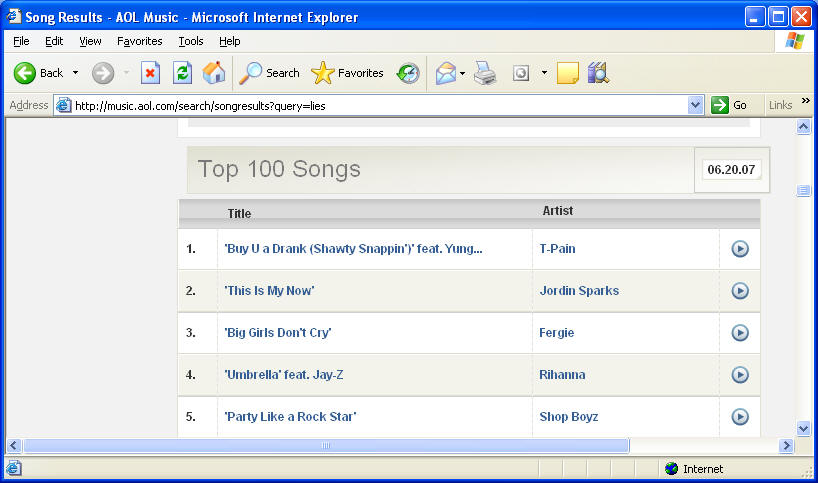
Task: Open 'Buy U a Drank' song link
Action: coord(353,249)
